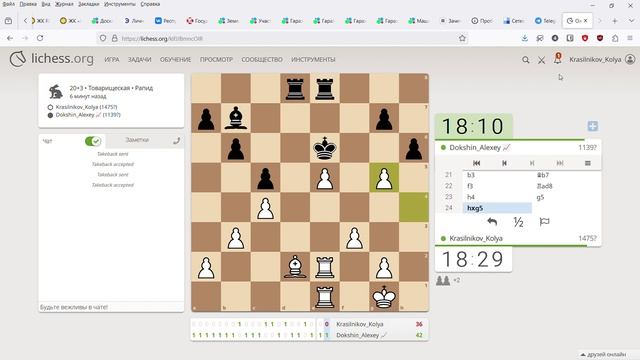The width and height of the screenshot is (640, 360).
Task: Select move hxg5 in move list
Action: coord(497,208)
